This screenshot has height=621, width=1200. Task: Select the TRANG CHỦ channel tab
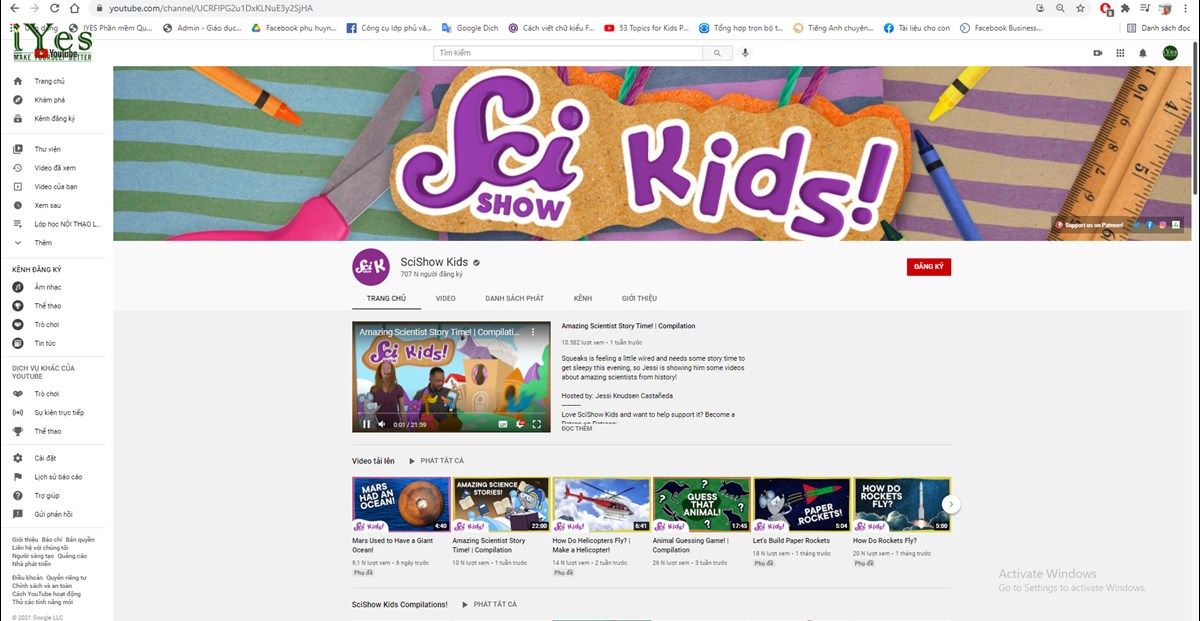[x=386, y=298]
